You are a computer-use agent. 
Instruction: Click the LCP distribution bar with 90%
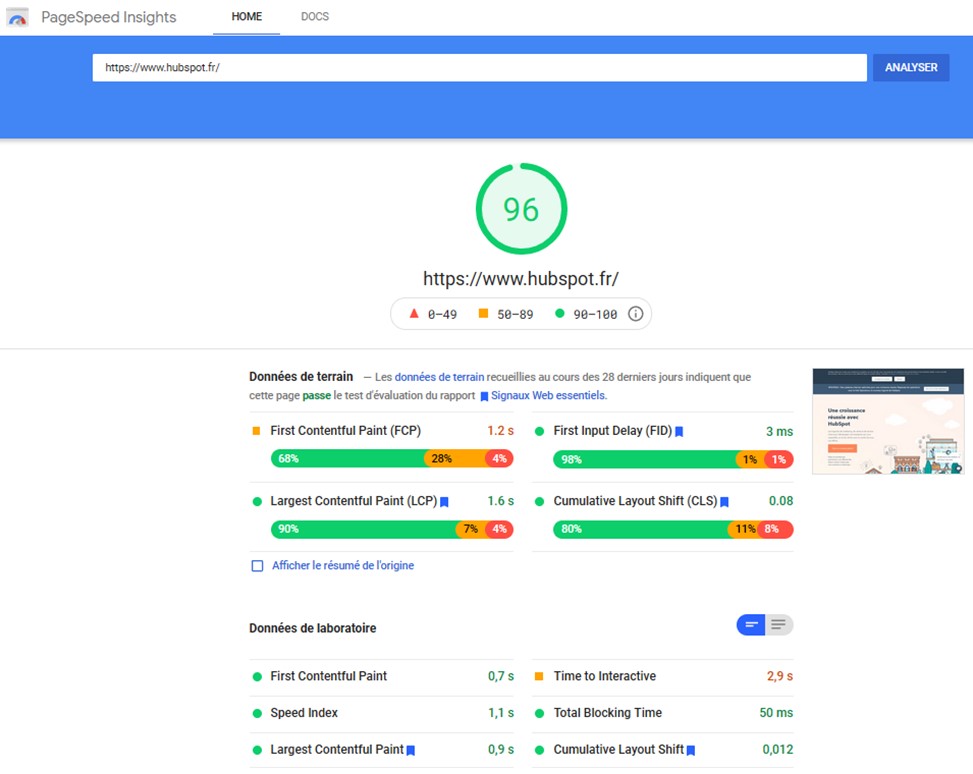coord(392,529)
